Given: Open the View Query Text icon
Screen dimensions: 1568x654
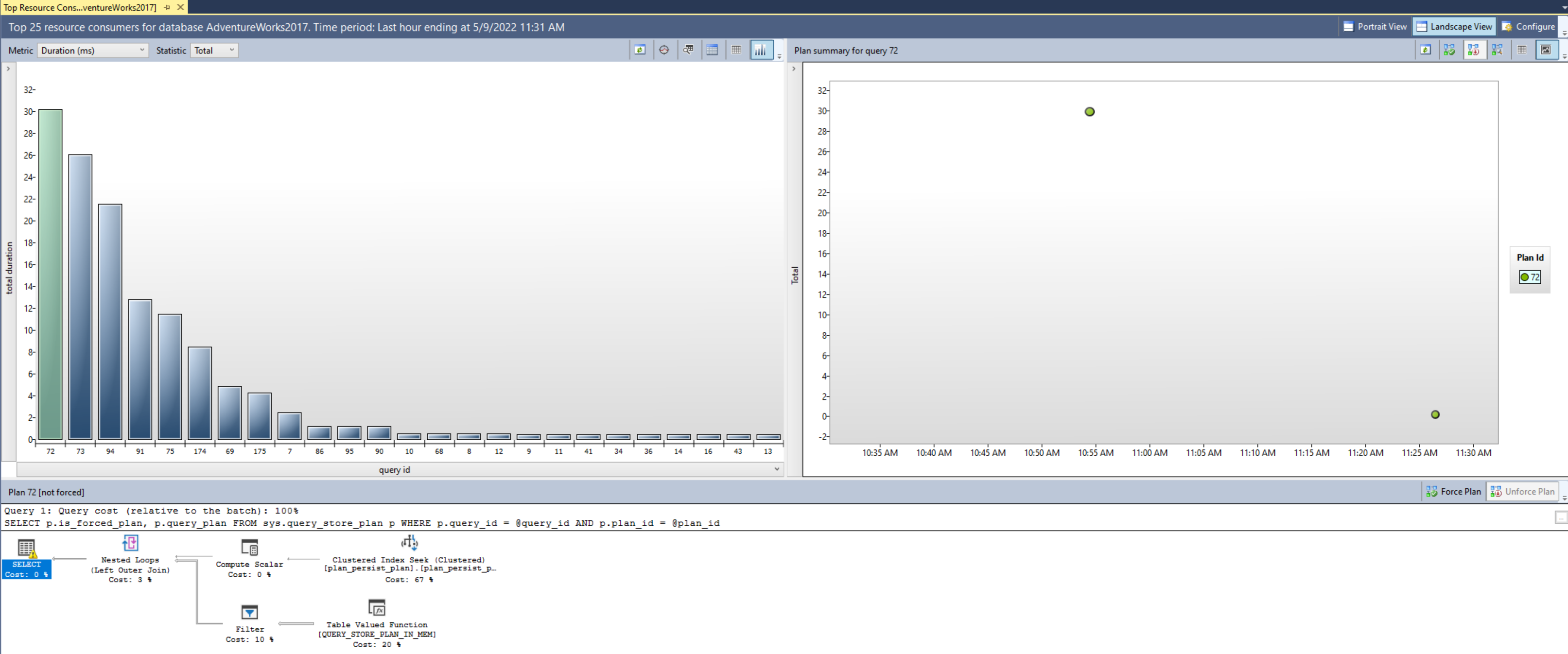Looking at the screenshot, I should point(688,50).
